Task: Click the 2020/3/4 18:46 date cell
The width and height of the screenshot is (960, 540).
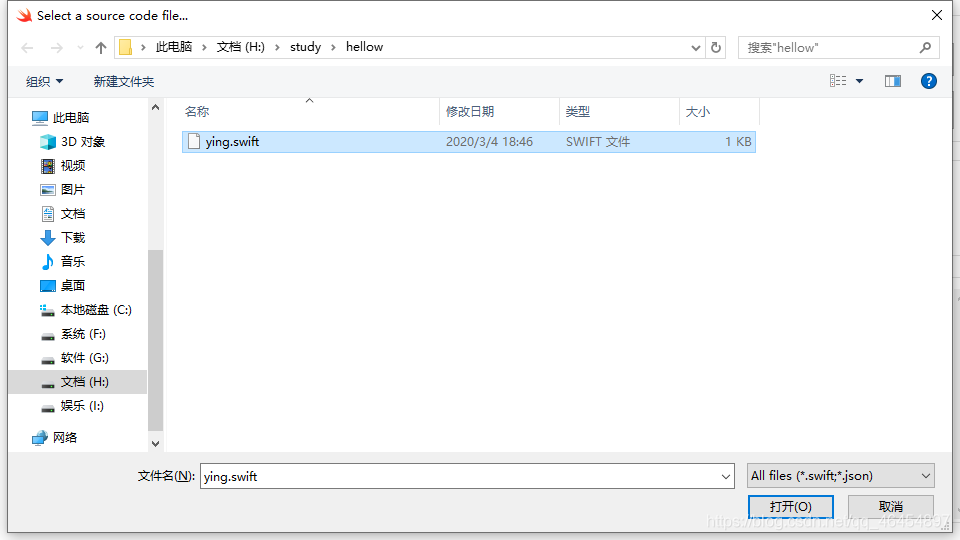Action: 489,141
